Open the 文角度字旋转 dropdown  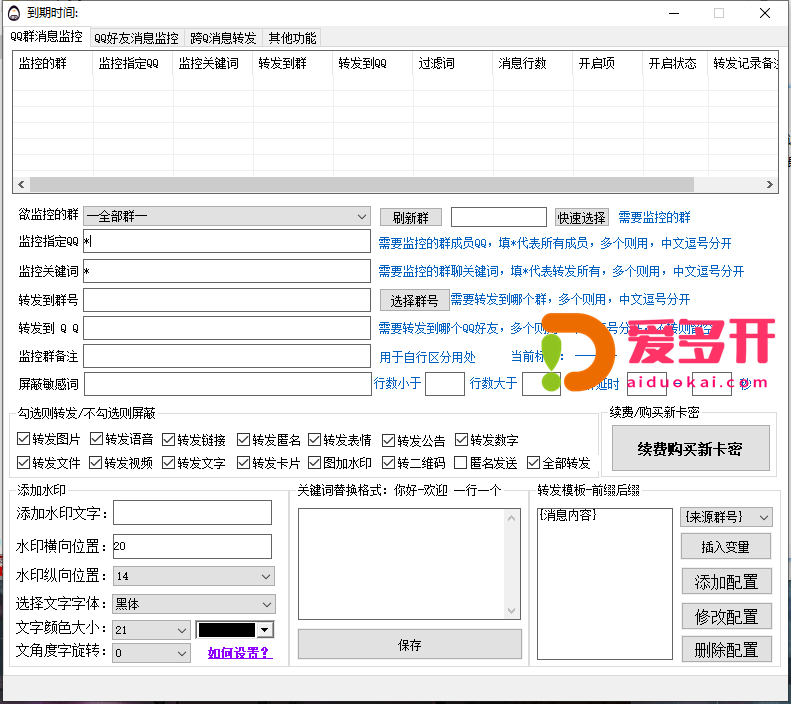click(x=151, y=653)
